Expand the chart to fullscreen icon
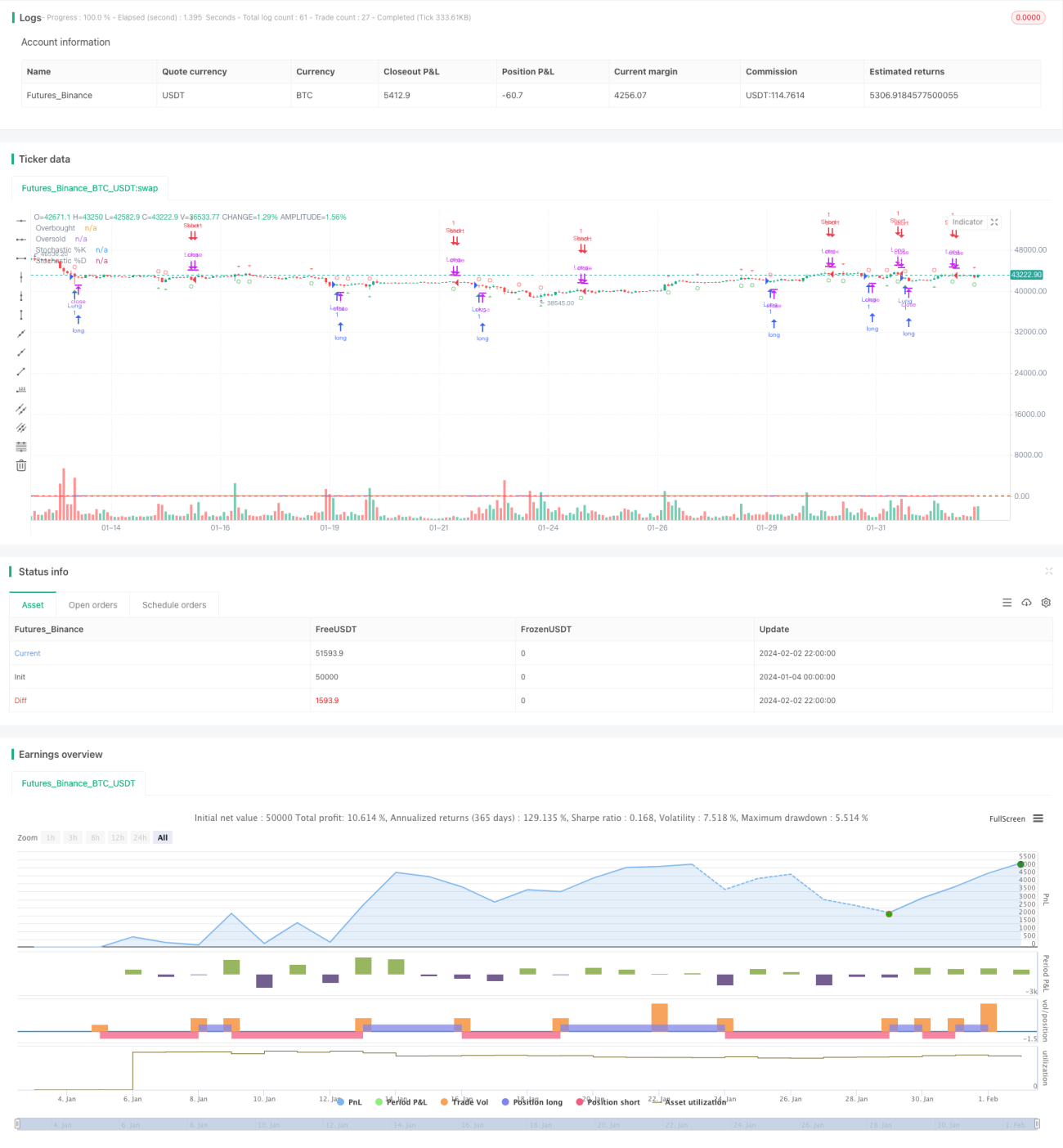Viewport: 1063px width, 1148px height. pos(994,222)
